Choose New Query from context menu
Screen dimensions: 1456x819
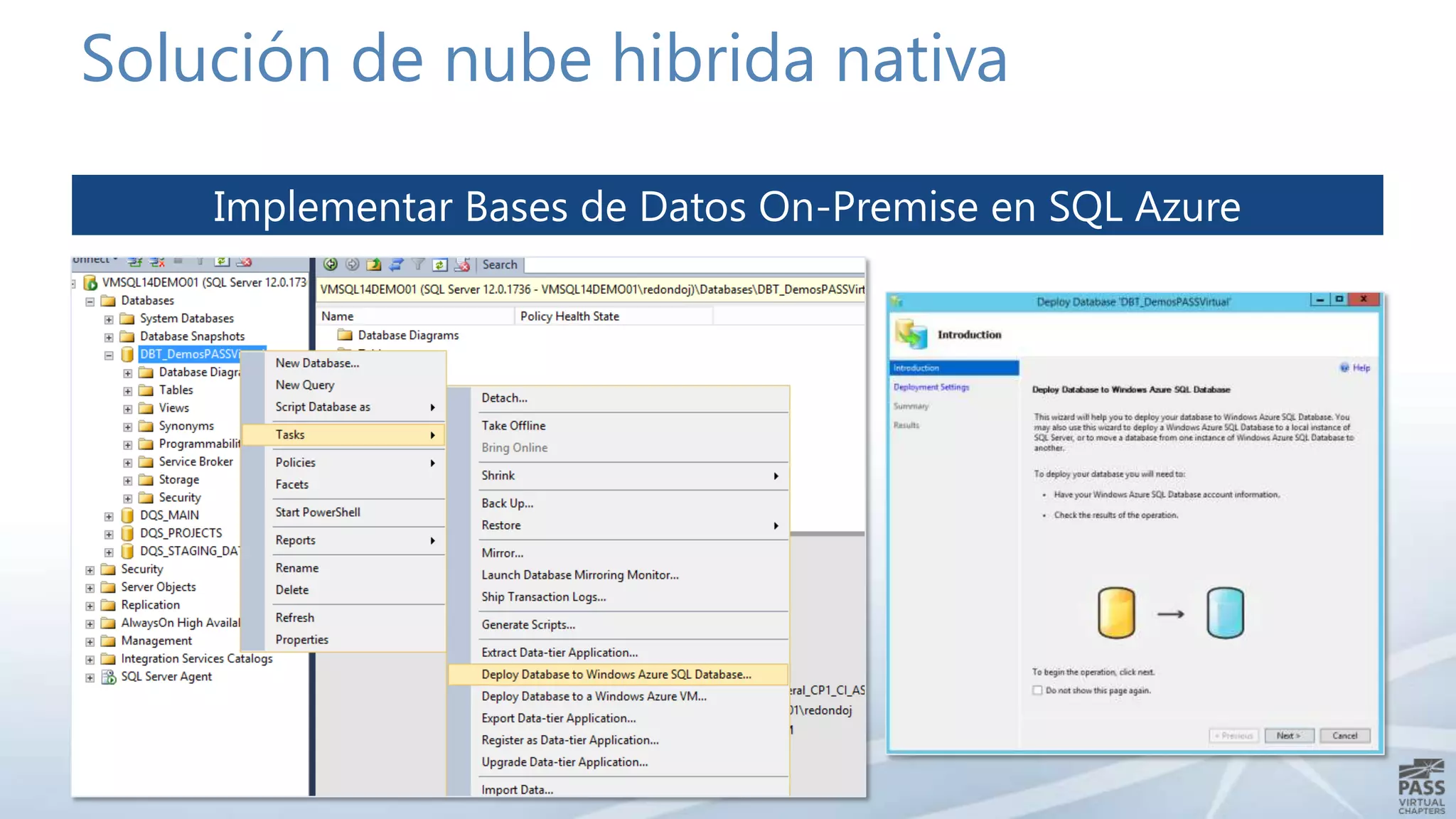pyautogui.click(x=344, y=385)
